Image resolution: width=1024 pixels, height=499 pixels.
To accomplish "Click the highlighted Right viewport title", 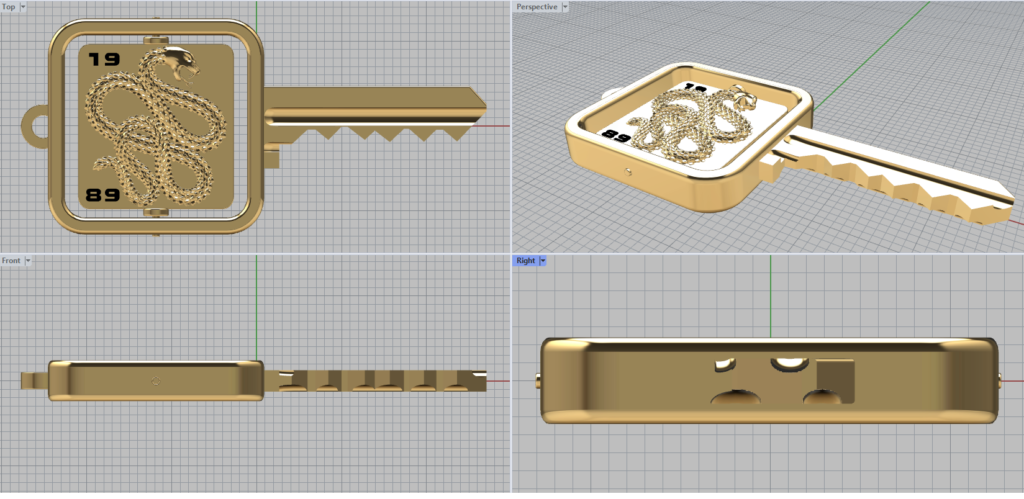I will (526, 261).
